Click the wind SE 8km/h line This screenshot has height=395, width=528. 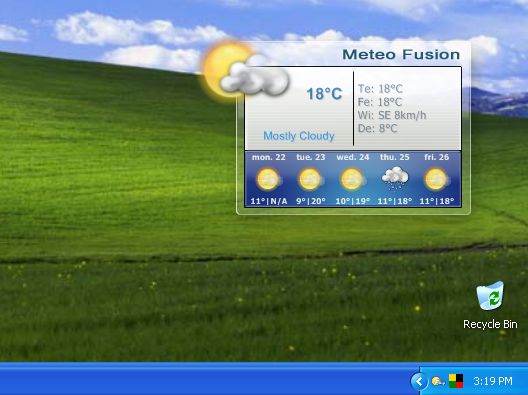(x=392, y=115)
